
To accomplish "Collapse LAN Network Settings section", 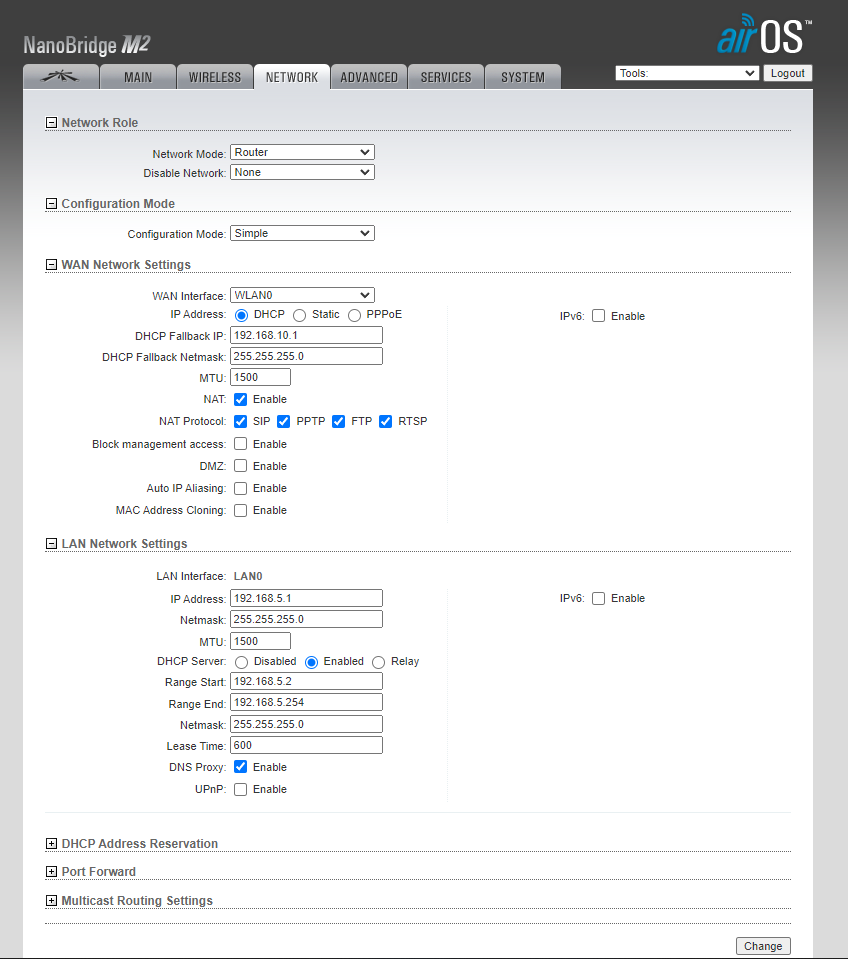I will pyautogui.click(x=52, y=544).
